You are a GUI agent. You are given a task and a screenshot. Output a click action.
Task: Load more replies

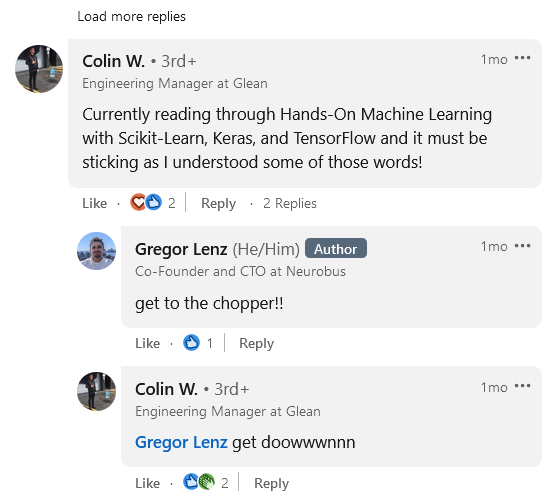pyautogui.click(x=131, y=17)
